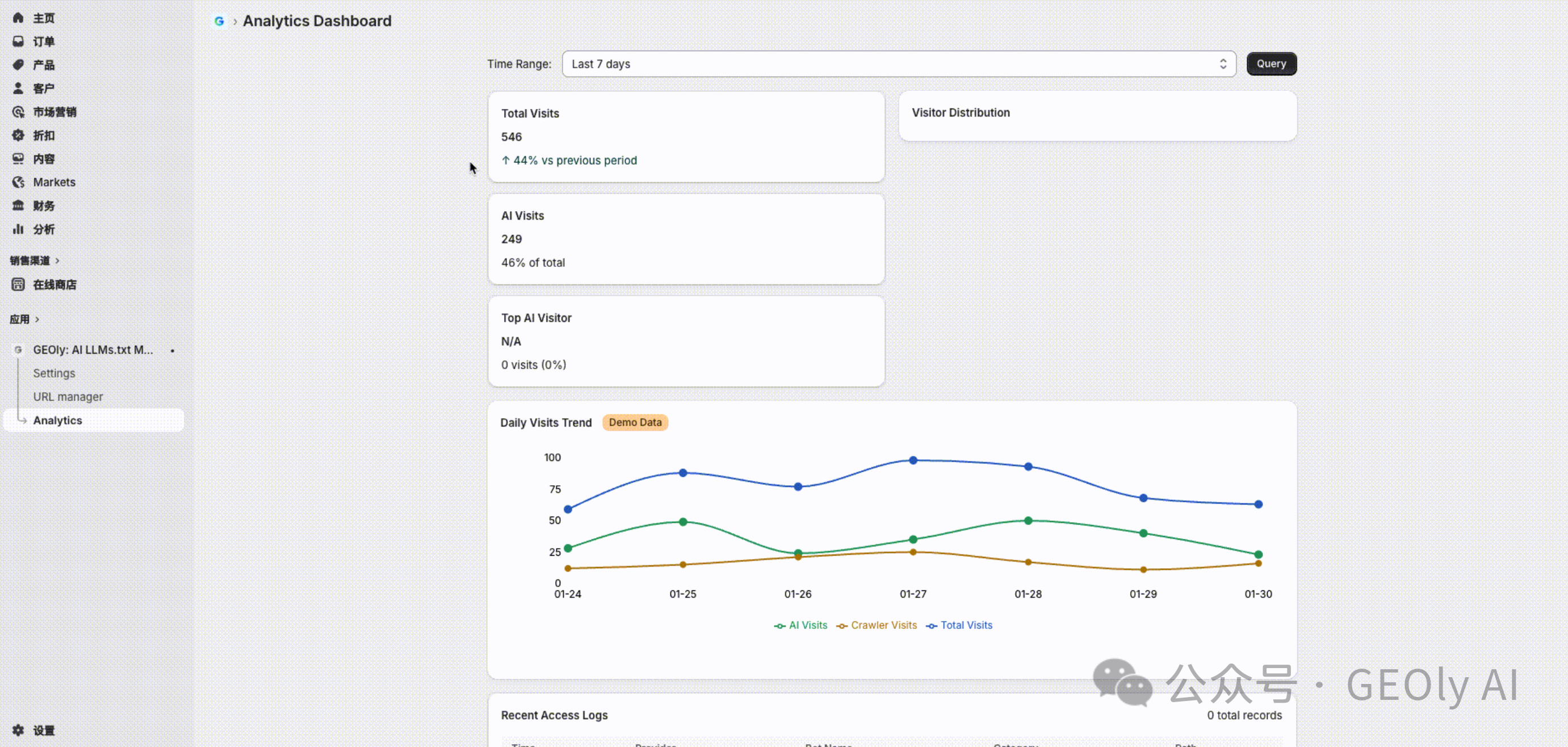Viewport: 1568px width, 747px height.
Task: Open the marketing target icon beside 市场营销
Action: click(18, 112)
